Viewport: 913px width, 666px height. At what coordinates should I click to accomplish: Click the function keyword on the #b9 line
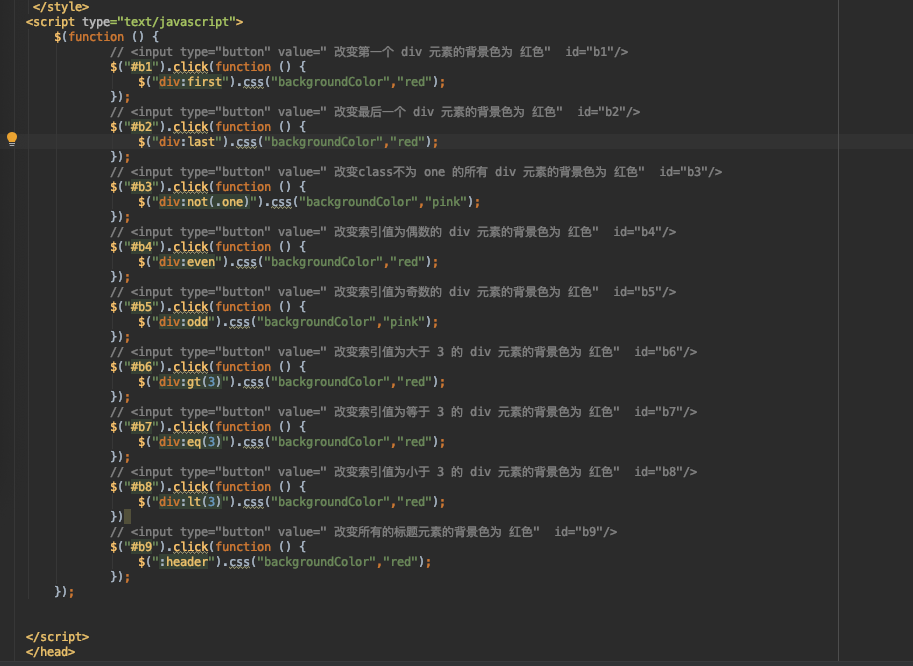243,547
